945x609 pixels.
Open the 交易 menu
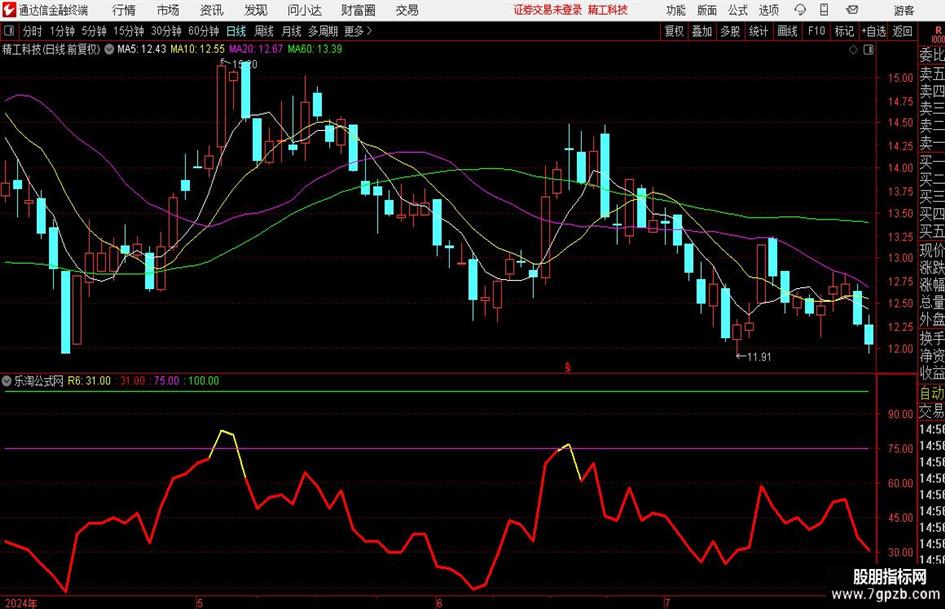[x=407, y=10]
